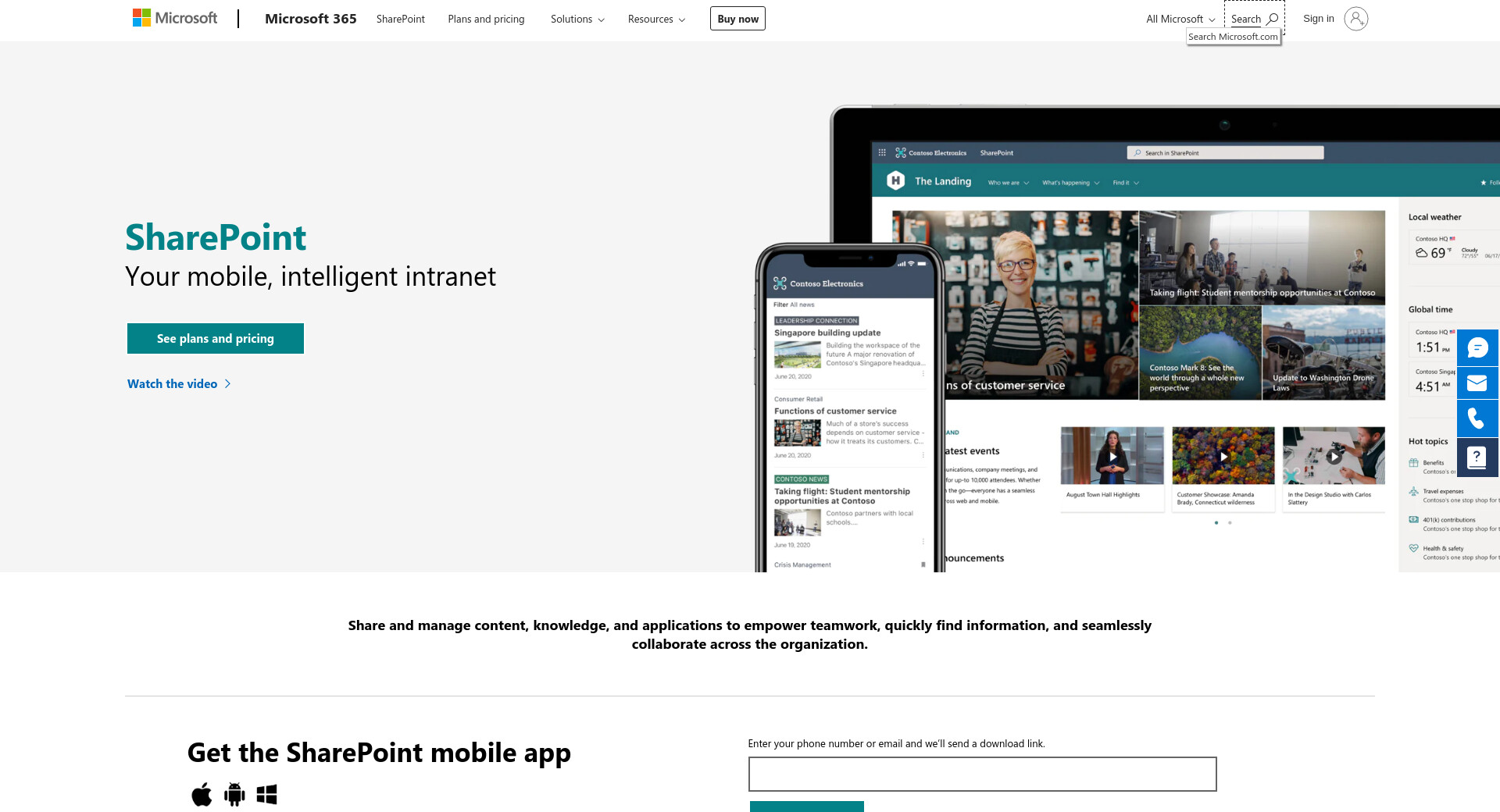The height and width of the screenshot is (812, 1500).
Task: Click the phone call icon
Action: tap(1477, 419)
